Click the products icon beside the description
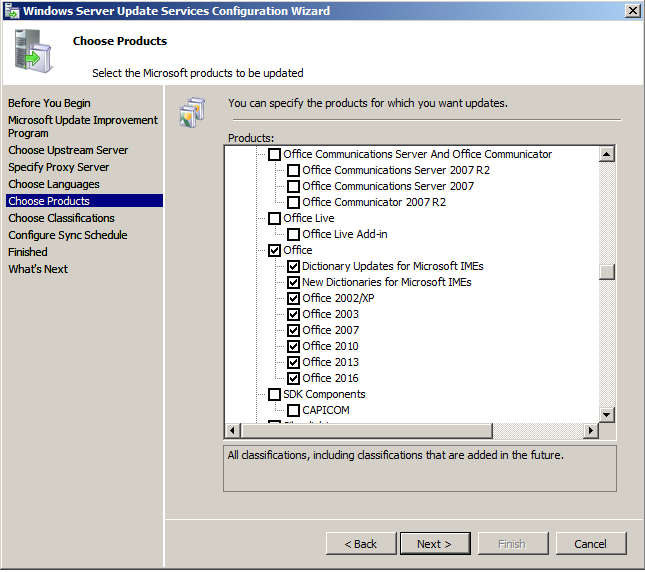 [192, 112]
